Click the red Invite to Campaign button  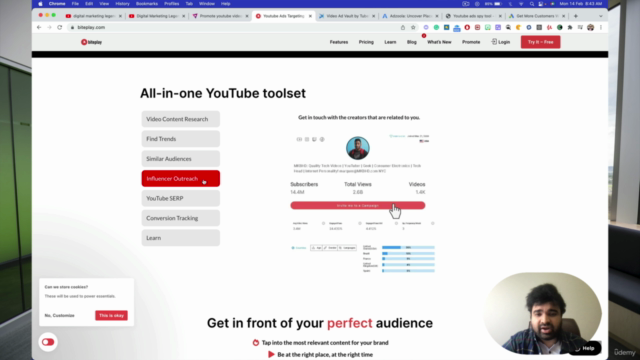(x=358, y=205)
